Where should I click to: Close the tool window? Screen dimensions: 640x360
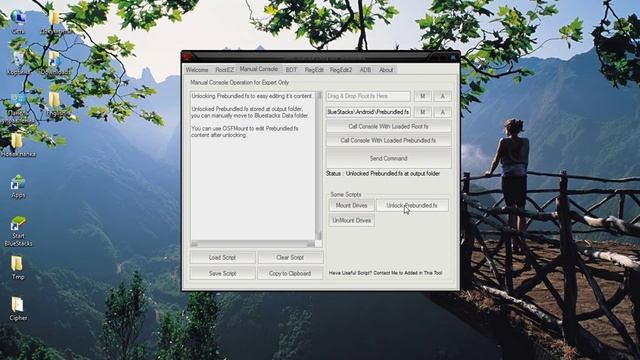tap(453, 57)
